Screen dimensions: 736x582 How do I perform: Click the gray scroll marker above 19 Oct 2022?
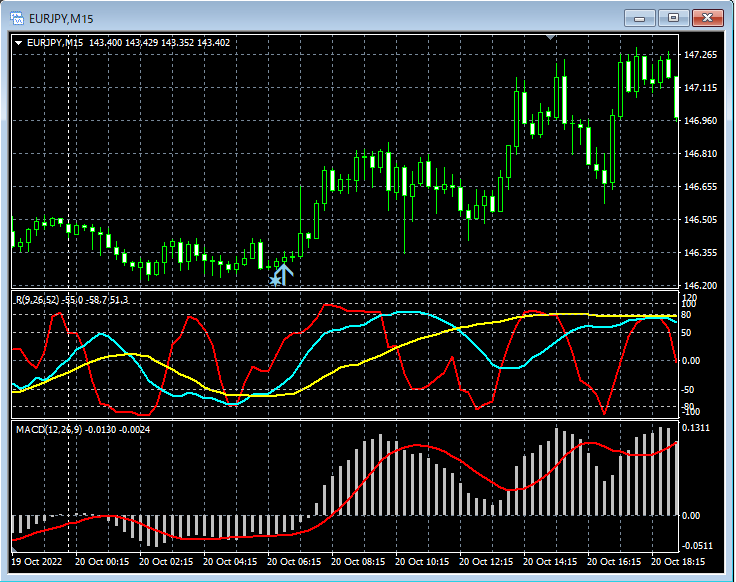pos(15,549)
